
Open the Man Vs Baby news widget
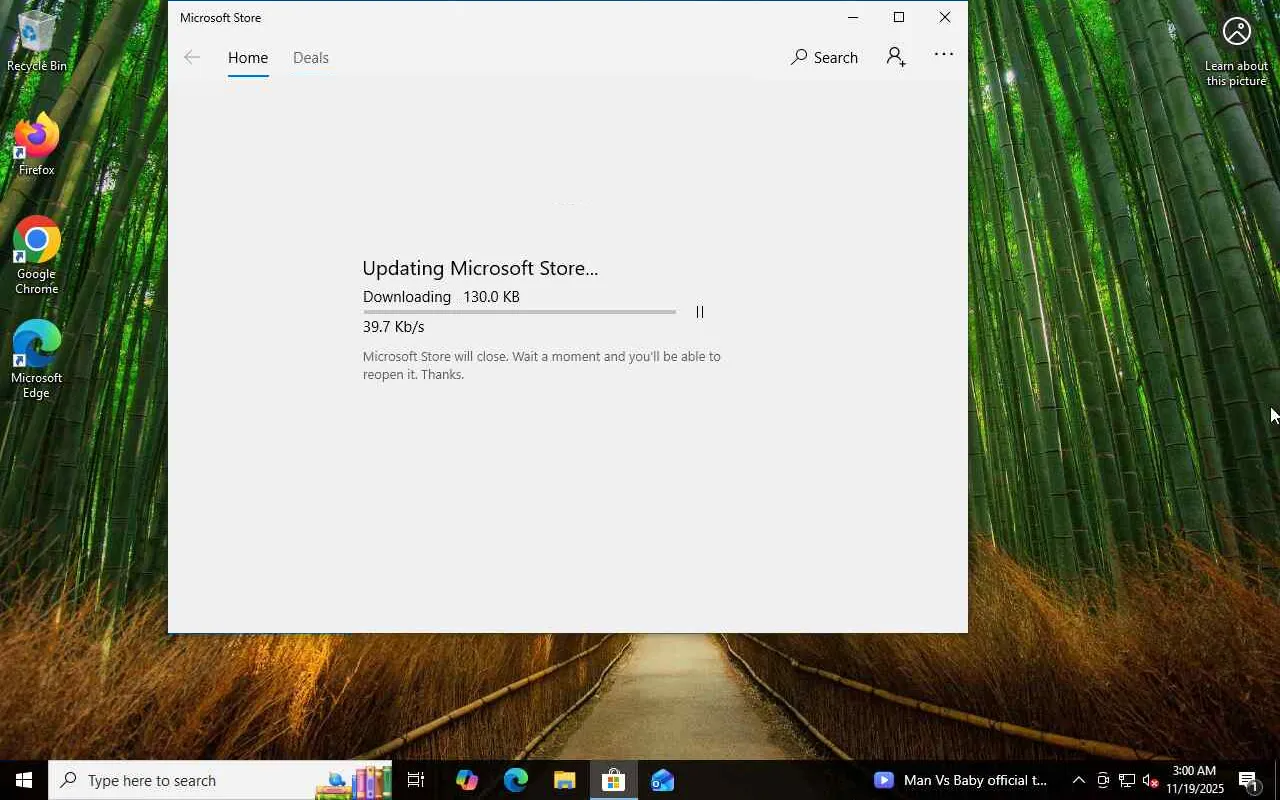[961, 780]
